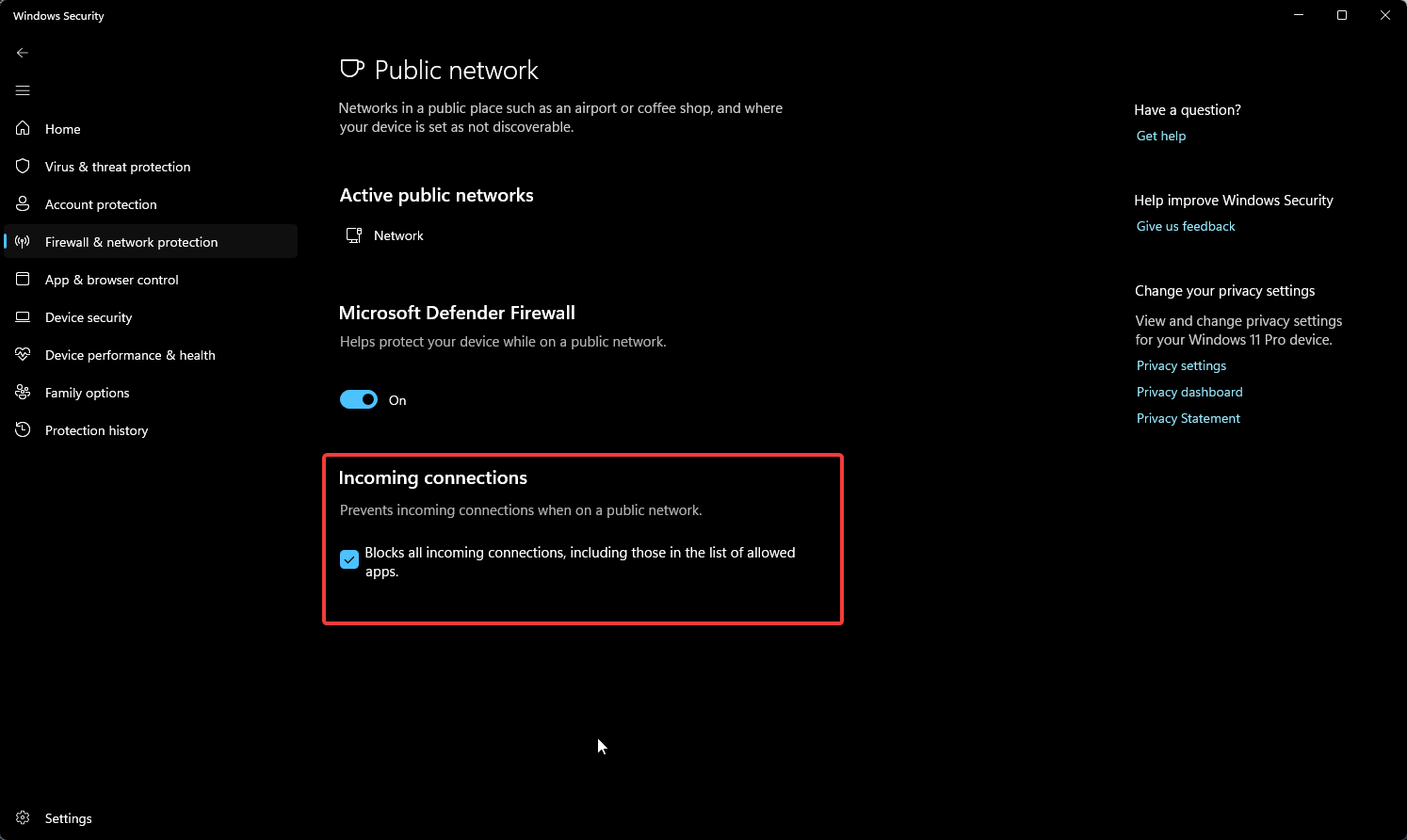Click the Home house icon

pyautogui.click(x=23, y=128)
